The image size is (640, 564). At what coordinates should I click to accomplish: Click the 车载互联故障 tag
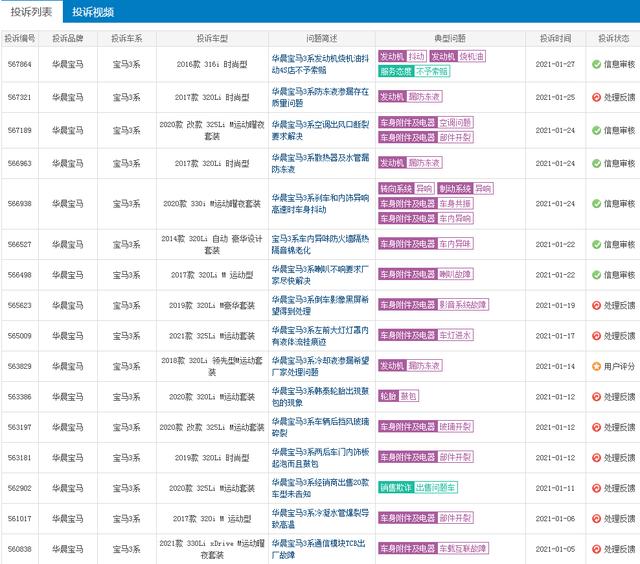point(433,548)
